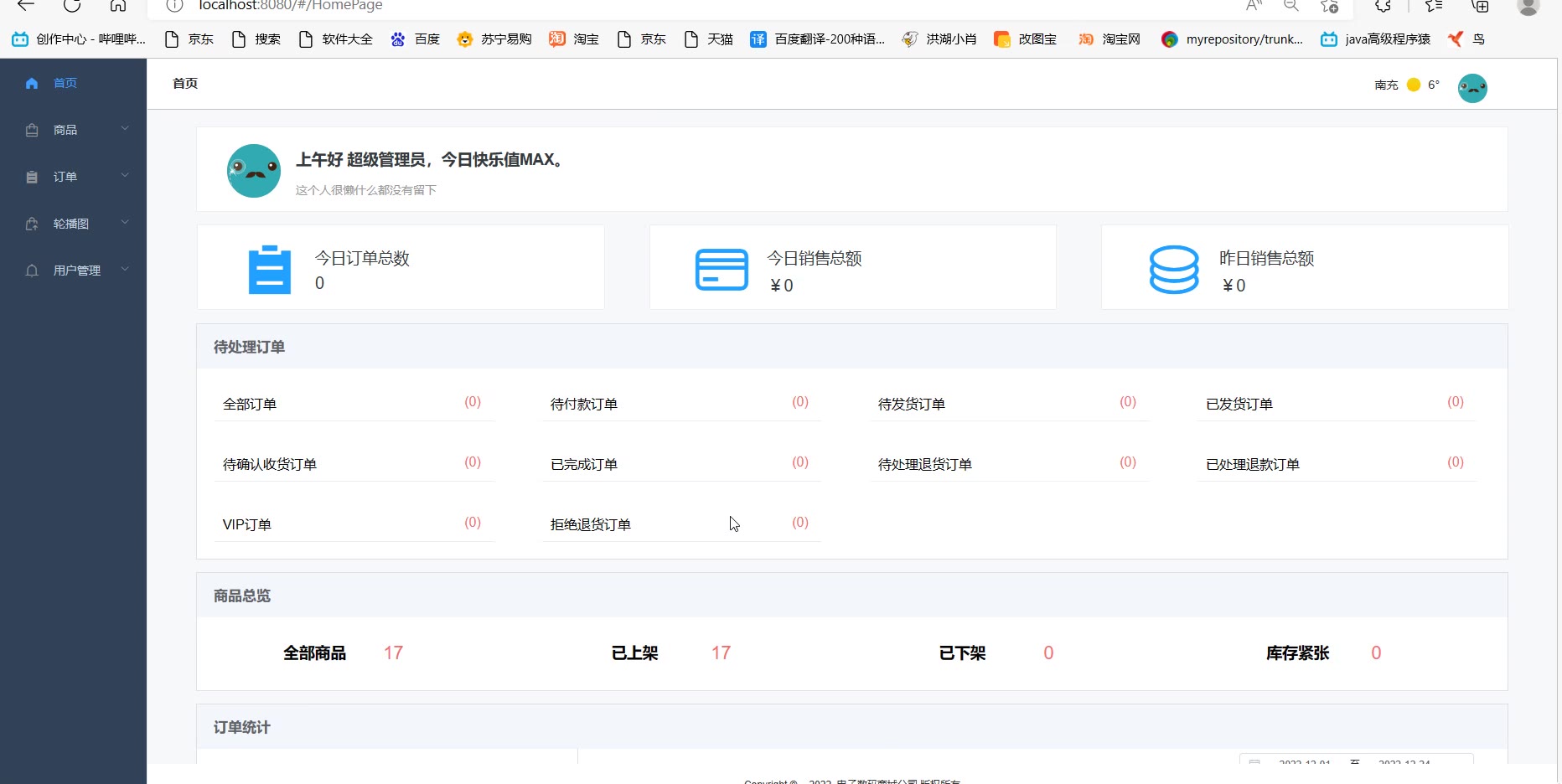Click the 轮播图 sidebar icon

coord(32,224)
